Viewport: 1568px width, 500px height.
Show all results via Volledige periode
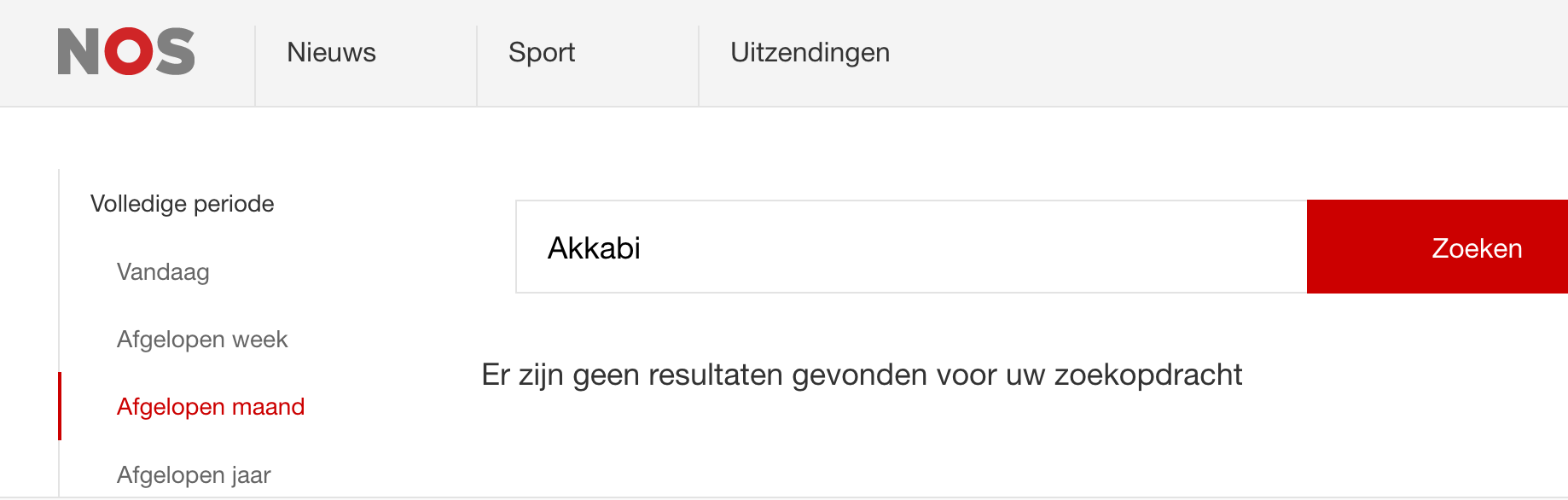[x=182, y=204]
